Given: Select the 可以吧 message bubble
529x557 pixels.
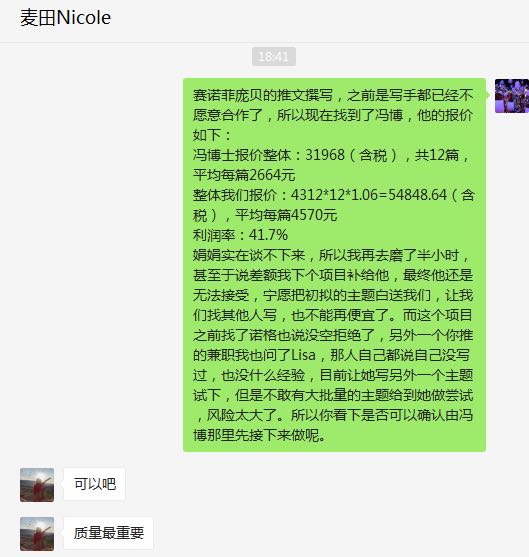Looking at the screenshot, I should [x=95, y=484].
